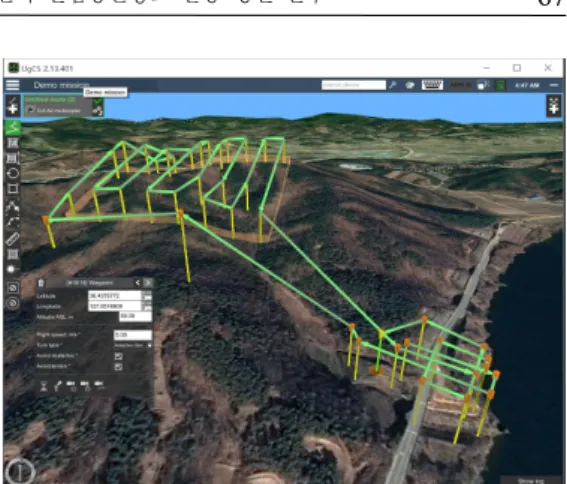Open the Turn type dropdown

pos(133,345)
